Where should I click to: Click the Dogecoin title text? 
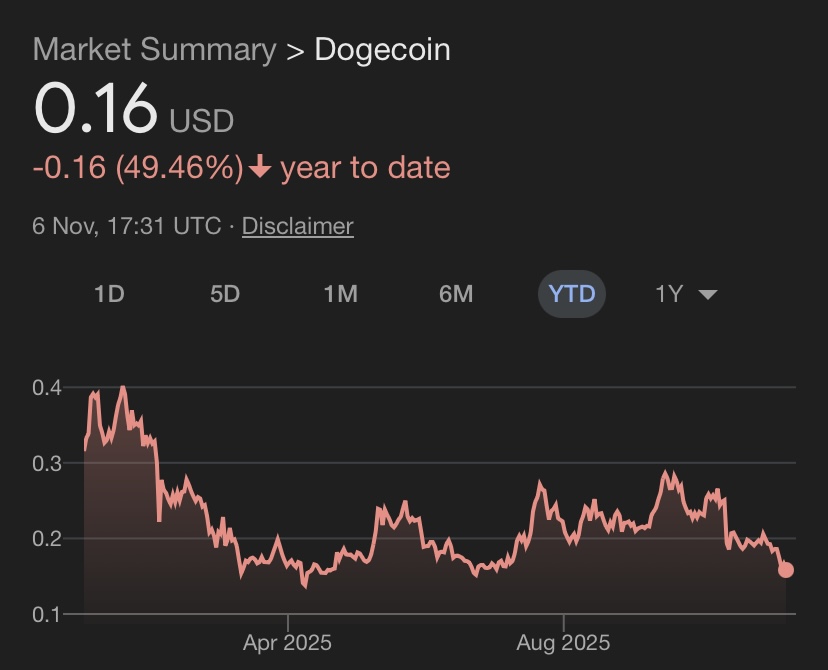point(382,50)
